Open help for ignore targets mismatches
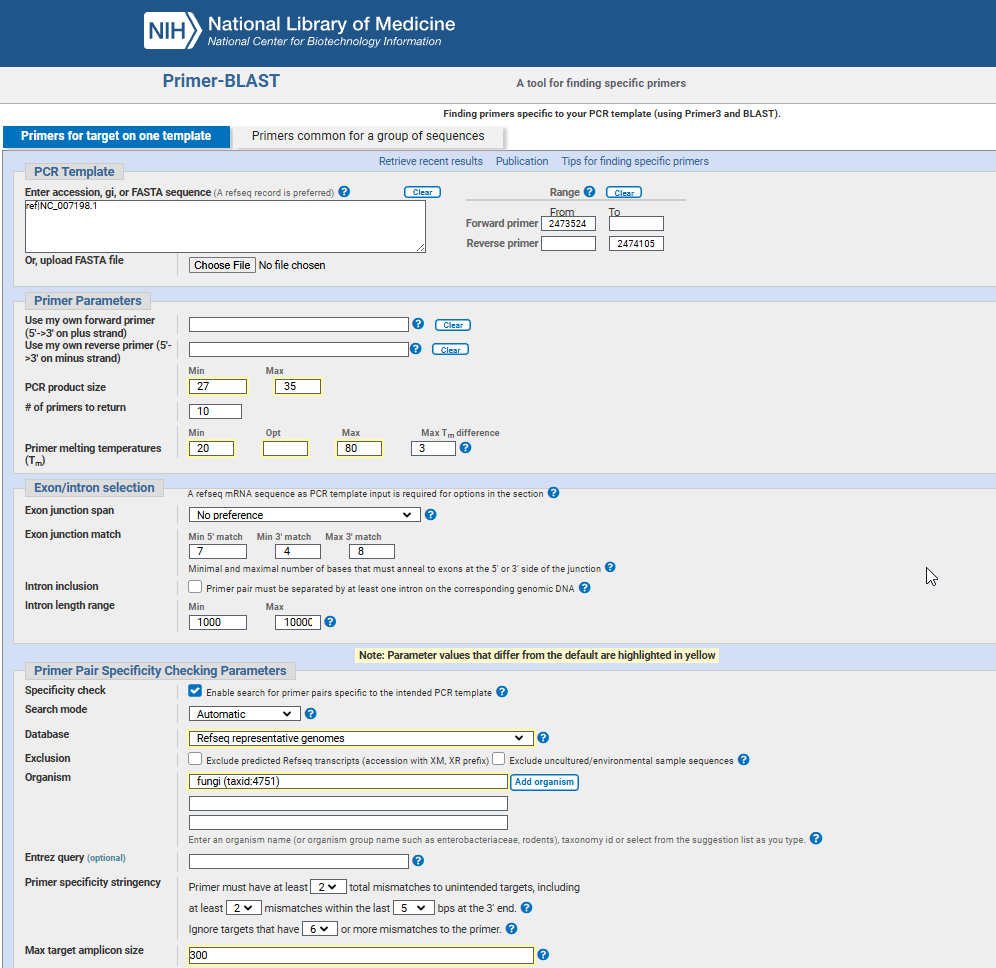This screenshot has width=996, height=968. [x=511, y=929]
